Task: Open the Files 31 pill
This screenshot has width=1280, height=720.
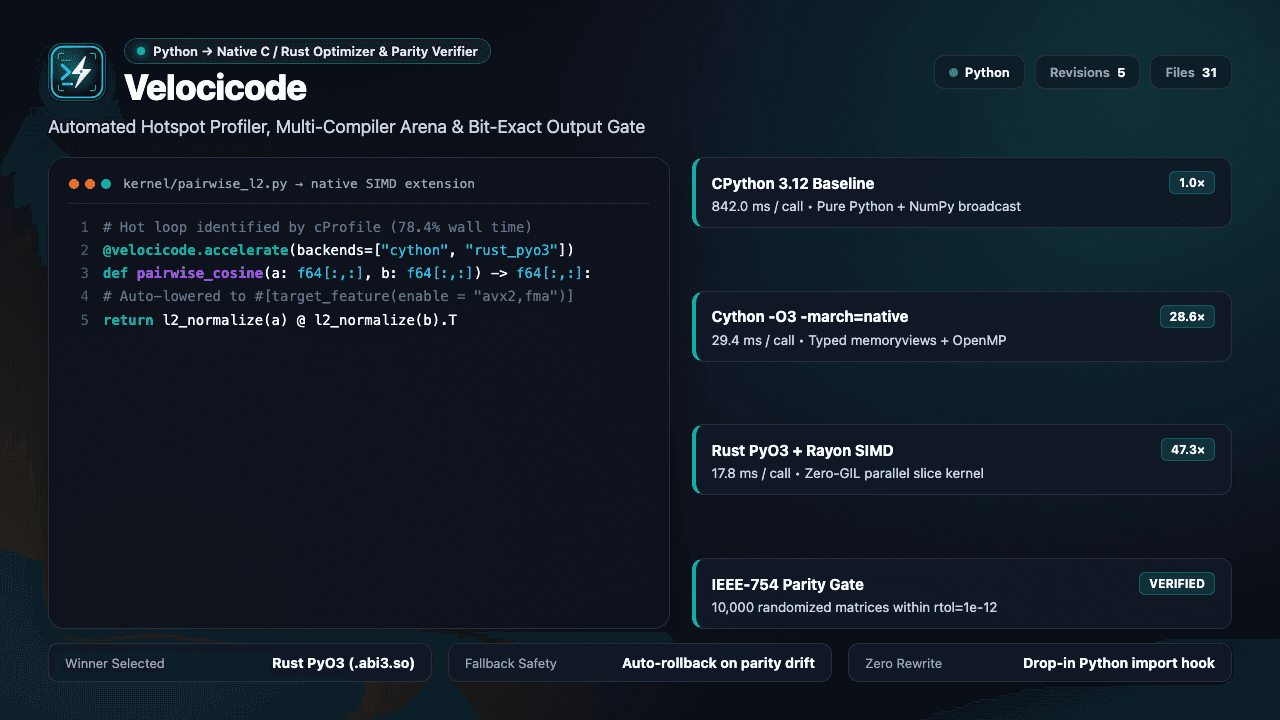Action: (x=1191, y=72)
